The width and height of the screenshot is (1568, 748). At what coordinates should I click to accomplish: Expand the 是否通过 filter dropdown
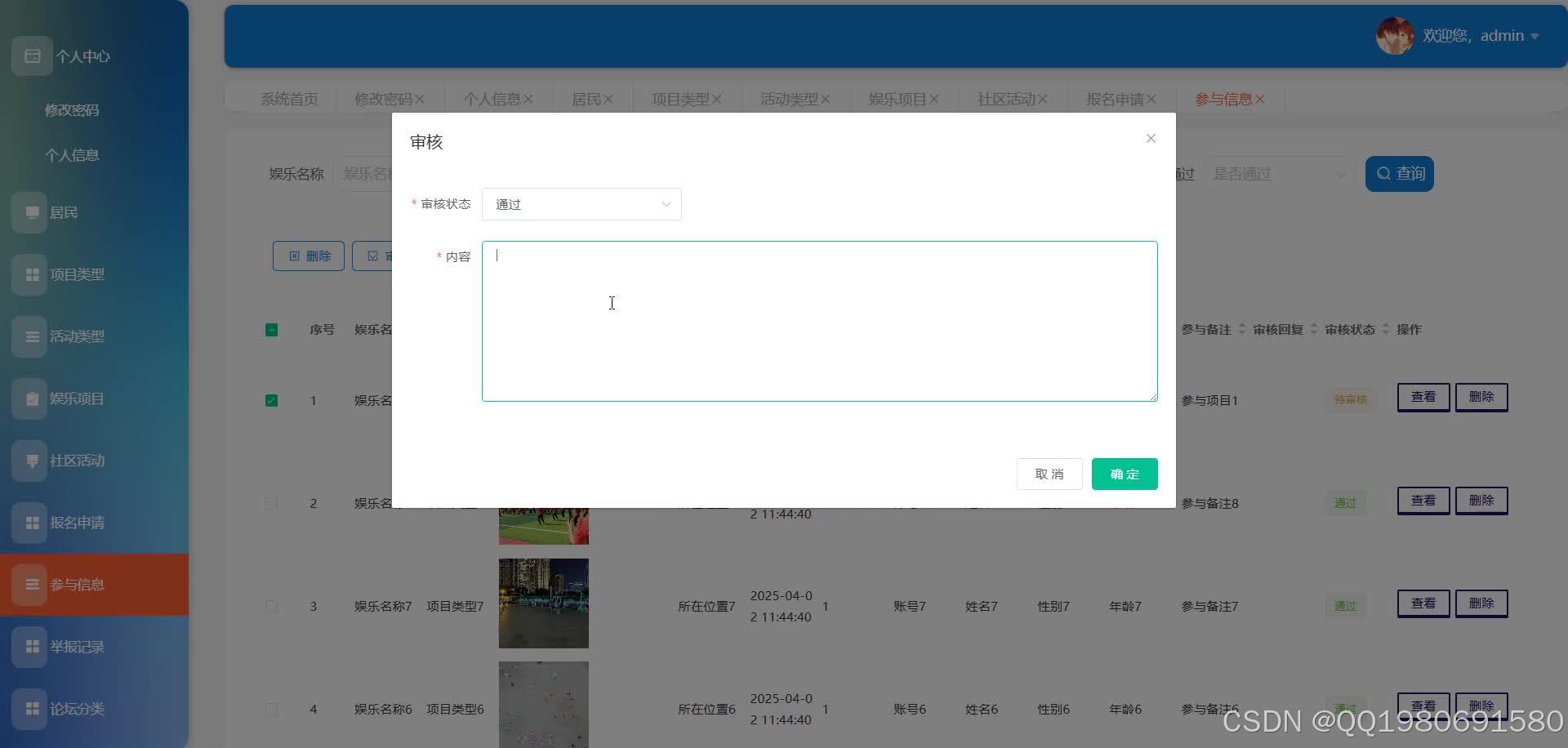coord(1276,173)
